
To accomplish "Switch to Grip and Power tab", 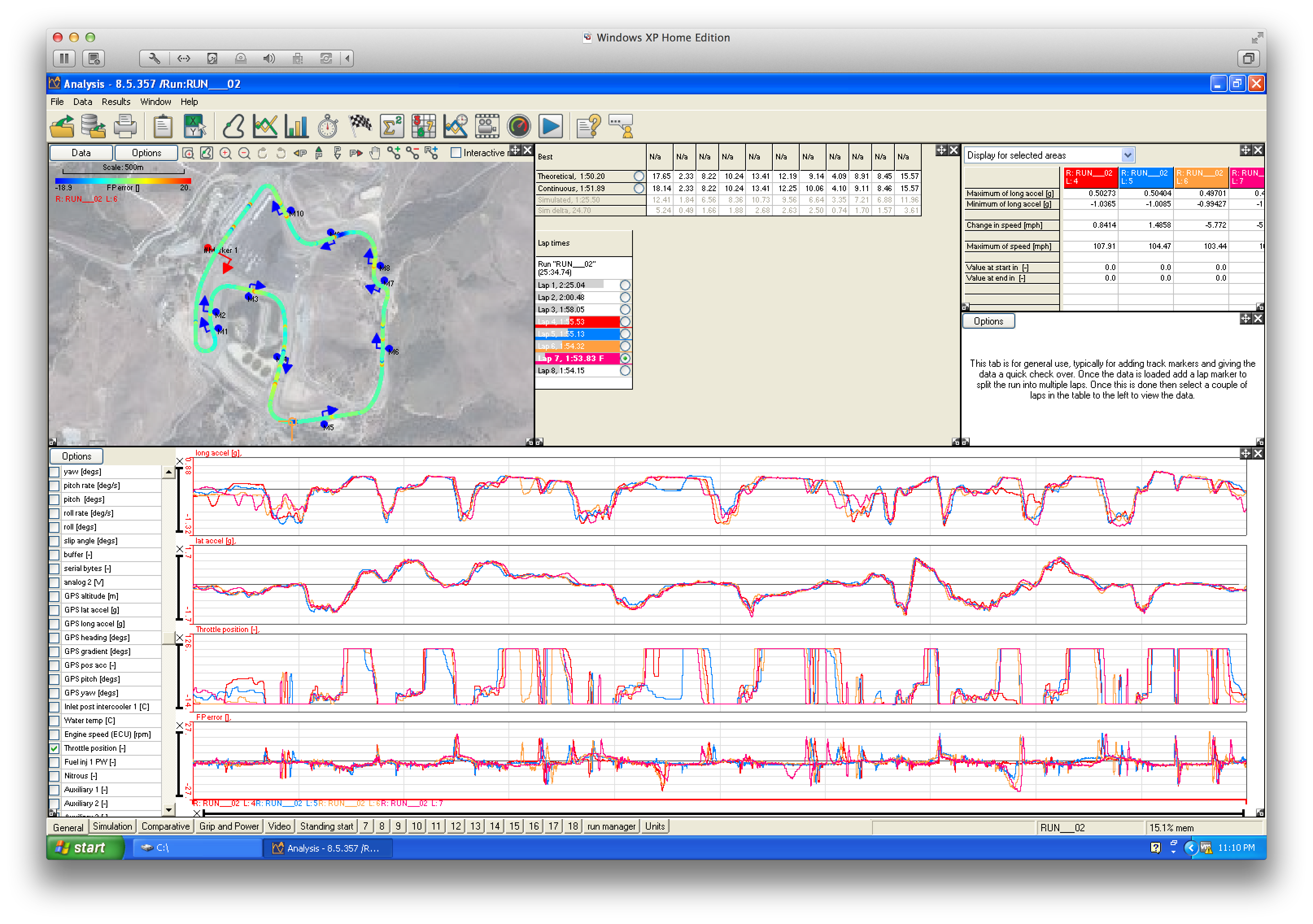I will 229,826.
